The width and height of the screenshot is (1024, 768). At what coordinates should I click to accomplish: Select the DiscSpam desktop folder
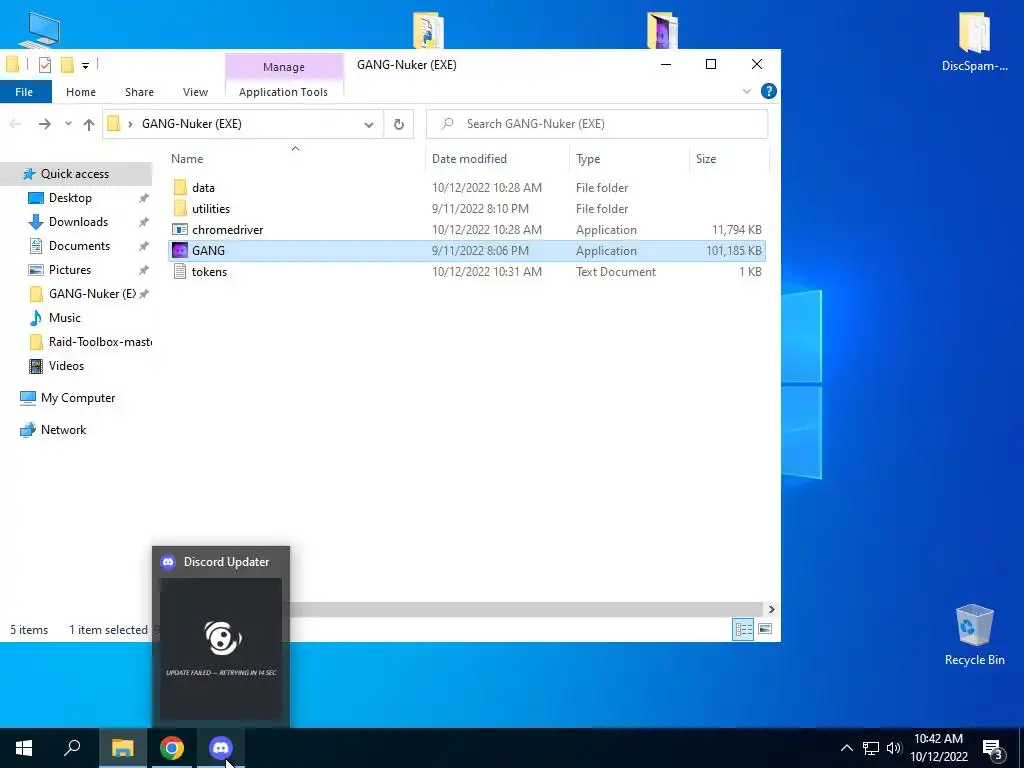pos(974,43)
